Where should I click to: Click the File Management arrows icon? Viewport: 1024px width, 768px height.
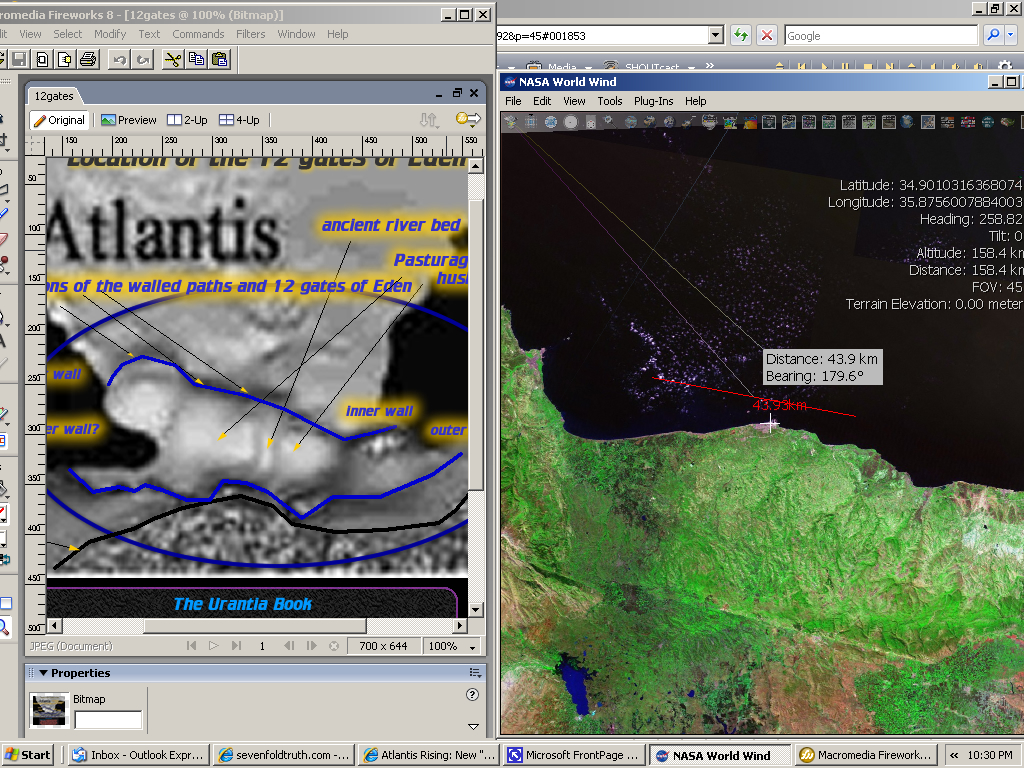[x=428, y=120]
